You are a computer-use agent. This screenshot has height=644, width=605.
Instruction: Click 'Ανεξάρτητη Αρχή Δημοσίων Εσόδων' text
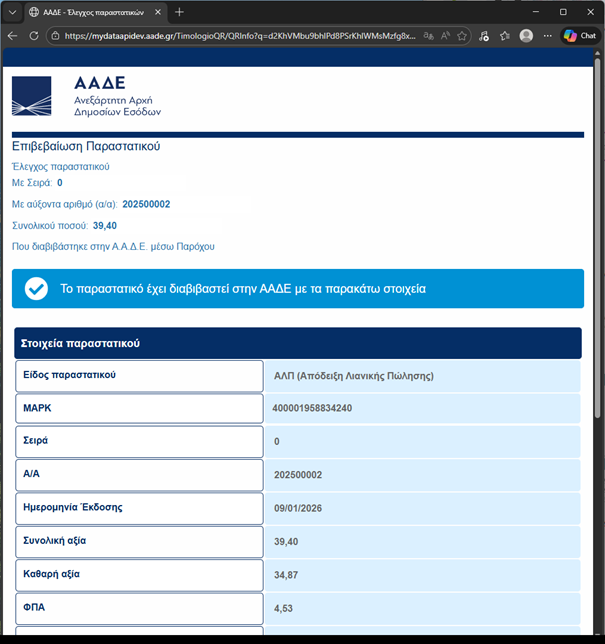(x=117, y=106)
